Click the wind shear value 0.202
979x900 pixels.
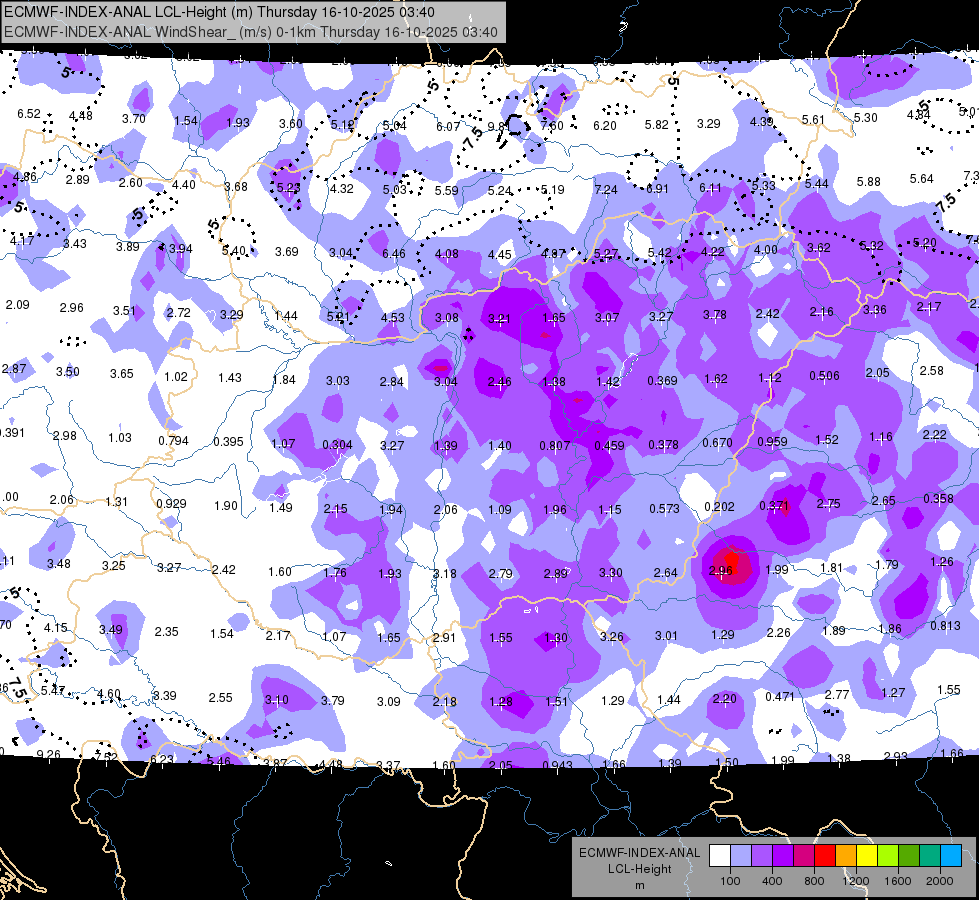point(719,507)
